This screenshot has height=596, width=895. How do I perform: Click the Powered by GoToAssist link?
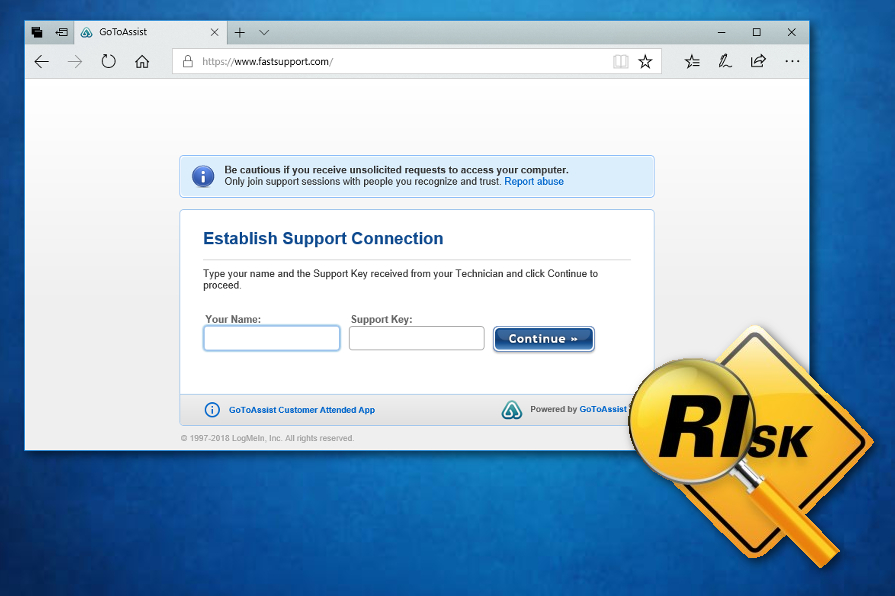point(603,409)
